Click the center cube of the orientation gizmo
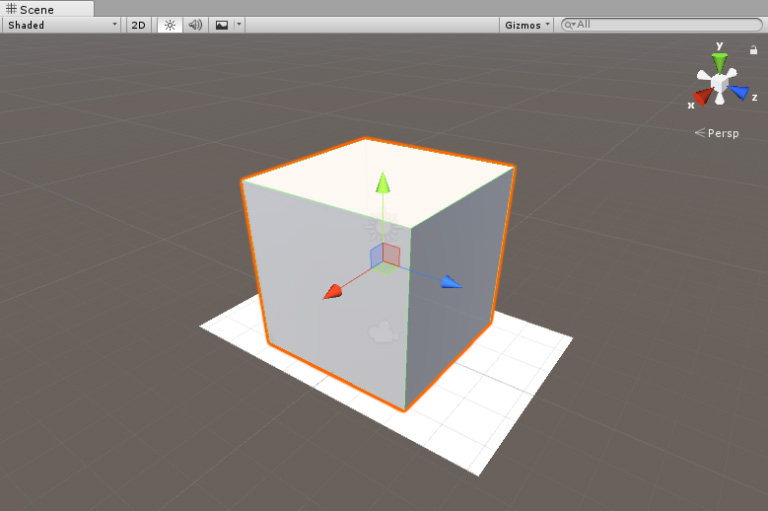768x511 pixels. (720, 83)
